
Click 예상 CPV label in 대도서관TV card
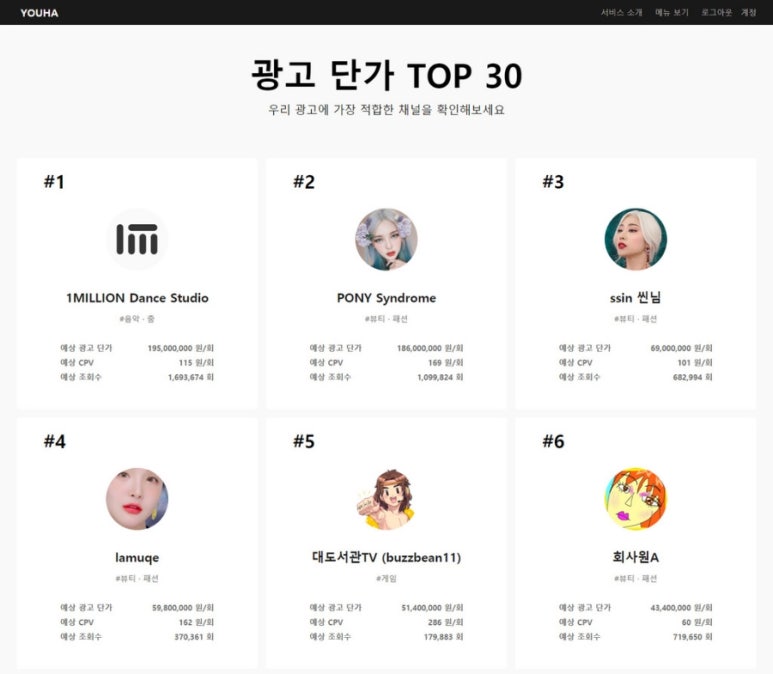point(326,622)
